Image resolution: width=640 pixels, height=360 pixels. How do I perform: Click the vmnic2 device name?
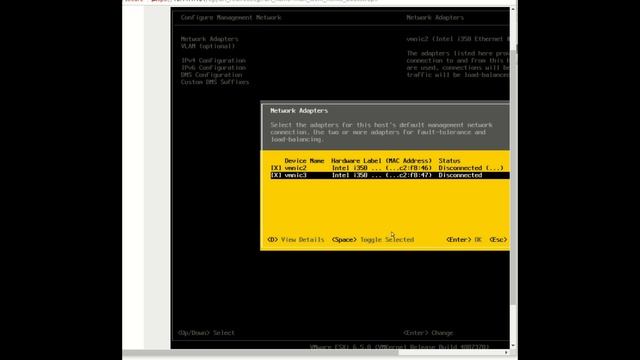295,168
